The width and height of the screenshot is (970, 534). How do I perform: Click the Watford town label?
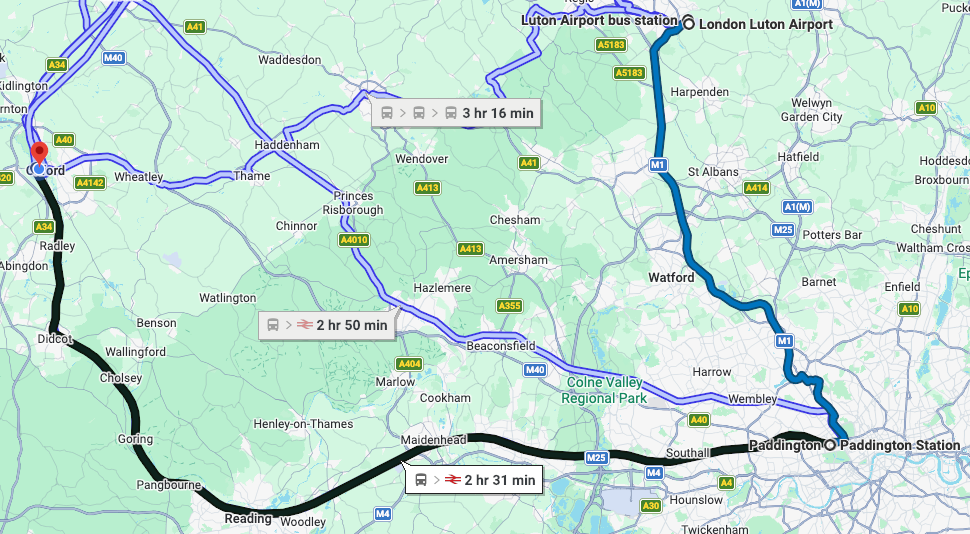(x=671, y=277)
